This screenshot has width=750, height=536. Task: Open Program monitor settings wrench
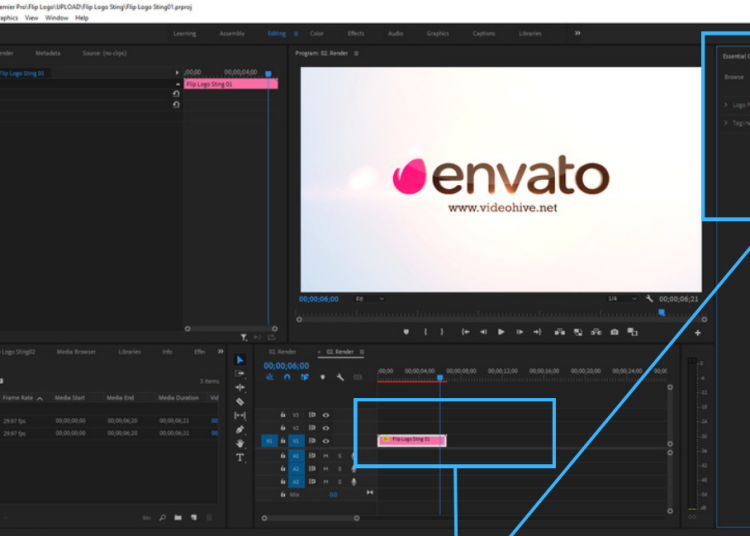coord(649,299)
